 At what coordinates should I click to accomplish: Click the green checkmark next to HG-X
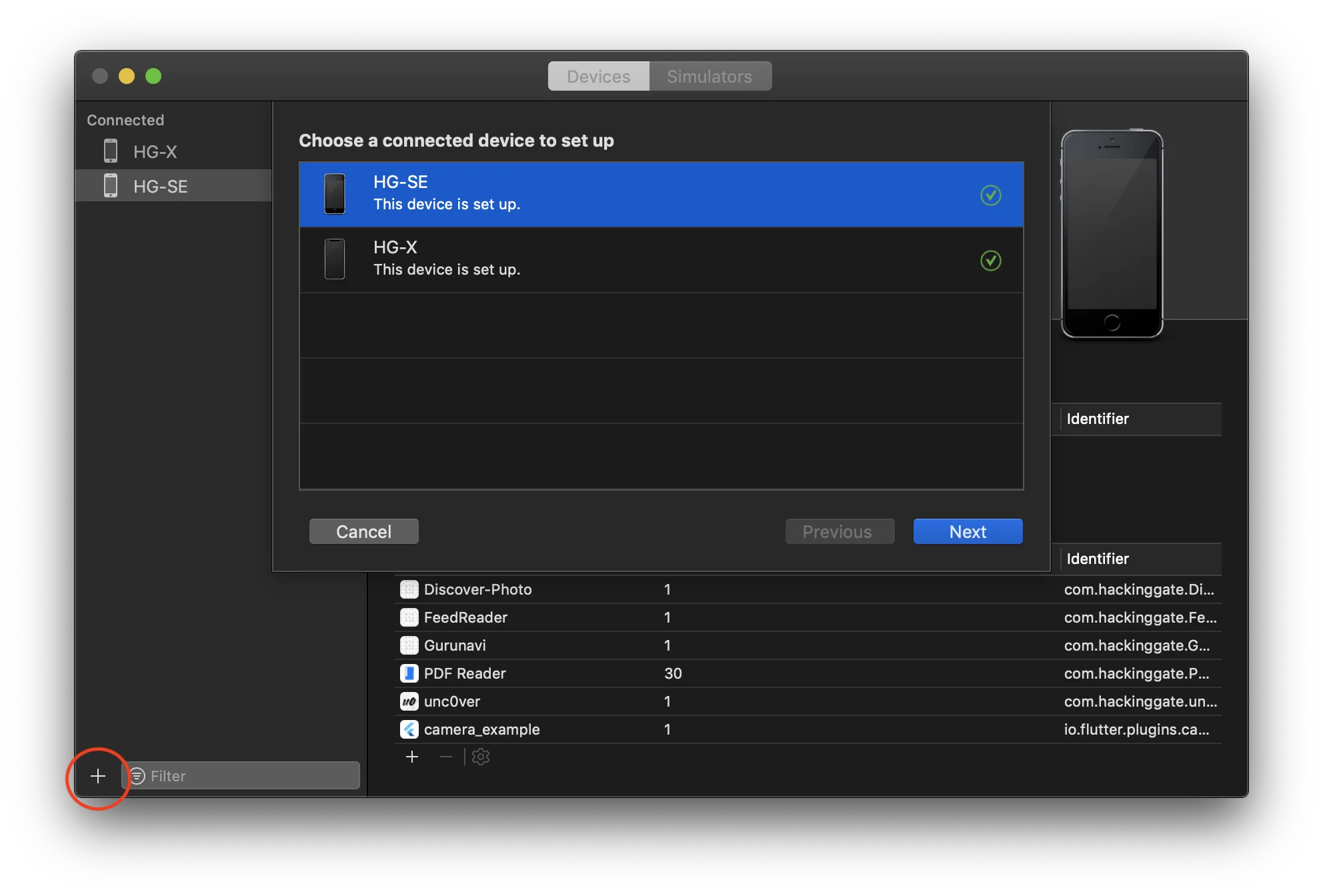pos(991,260)
